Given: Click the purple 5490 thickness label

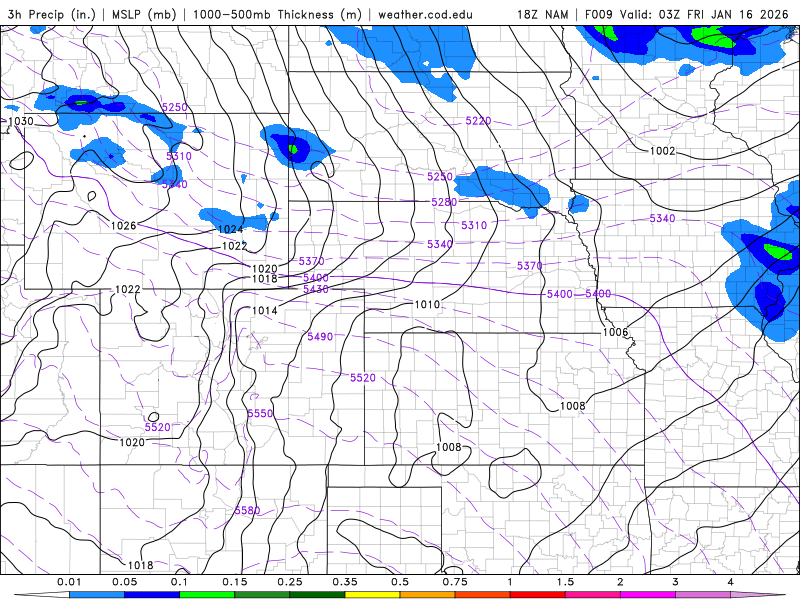Looking at the screenshot, I should coord(320,337).
